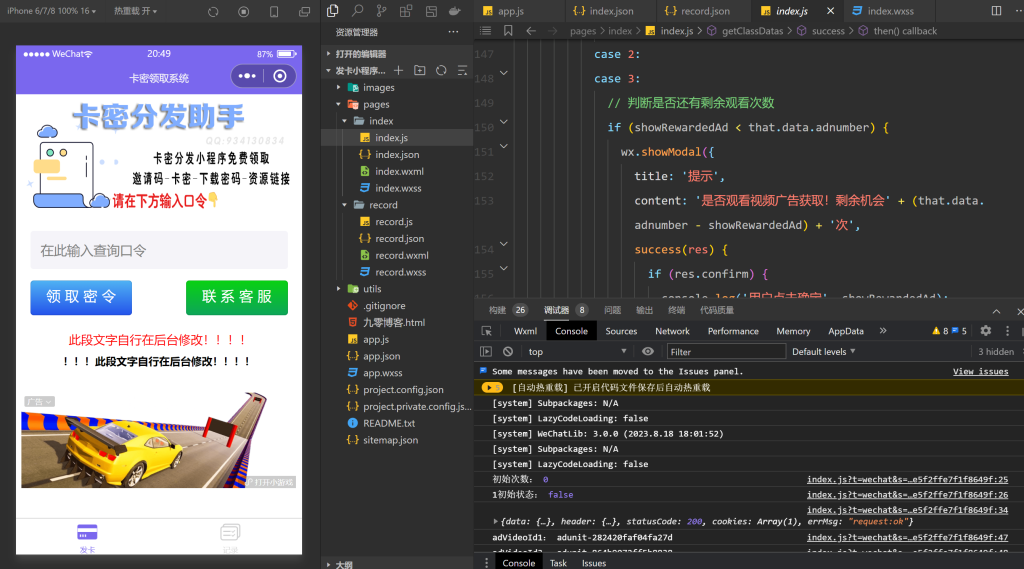Click the 领取密令 button in the simulator
This screenshot has height=569, width=1024.
pyautogui.click(x=81, y=297)
